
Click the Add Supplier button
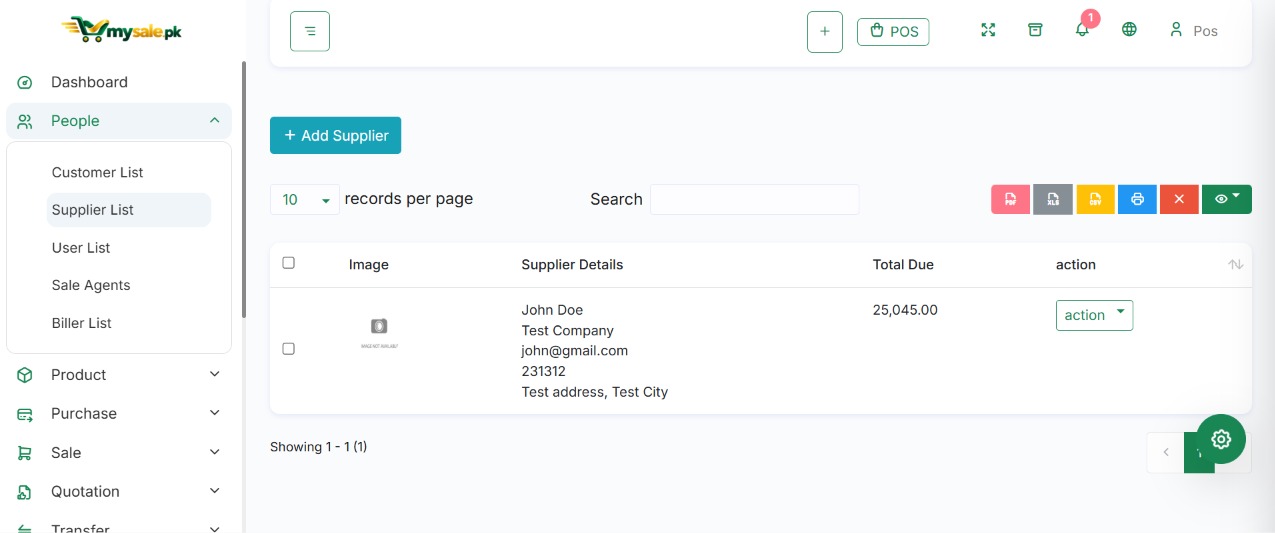[x=335, y=136]
